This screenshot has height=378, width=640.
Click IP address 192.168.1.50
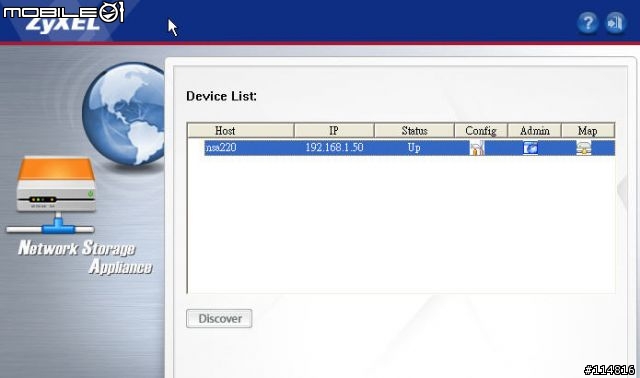pos(334,147)
